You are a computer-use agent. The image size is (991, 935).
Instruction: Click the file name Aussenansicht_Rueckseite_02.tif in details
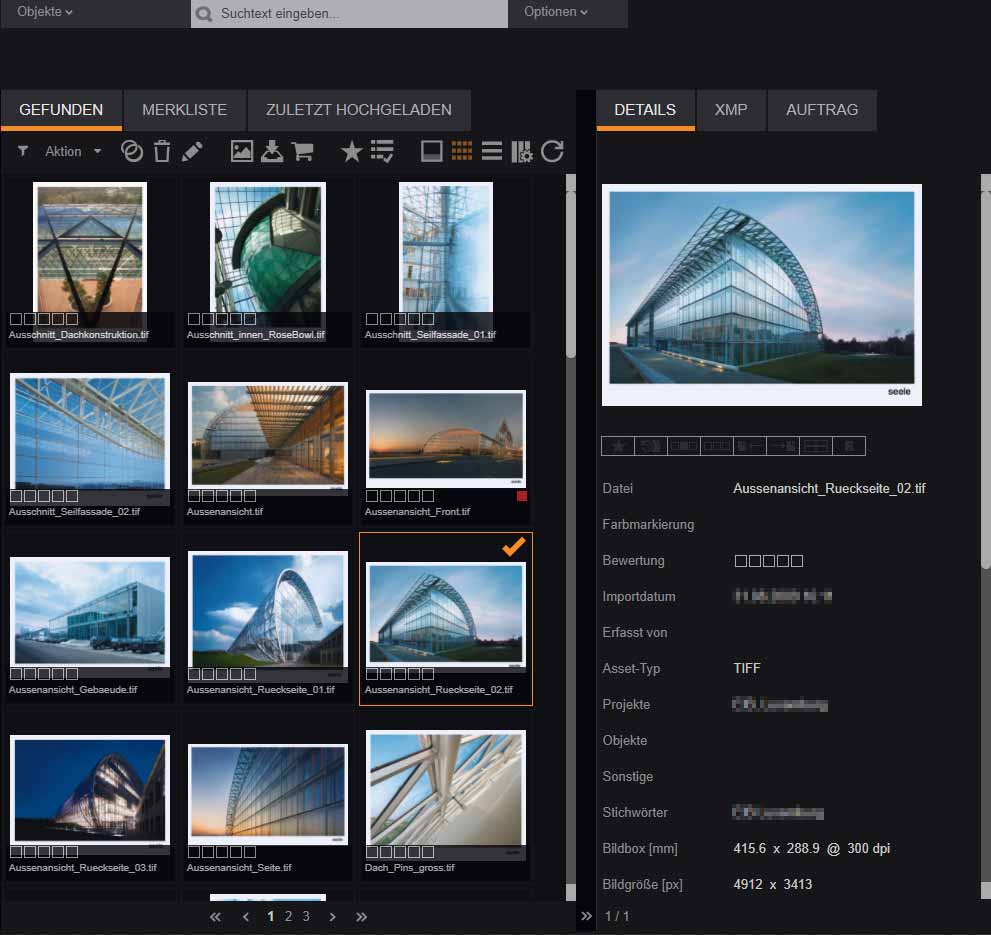pos(829,489)
